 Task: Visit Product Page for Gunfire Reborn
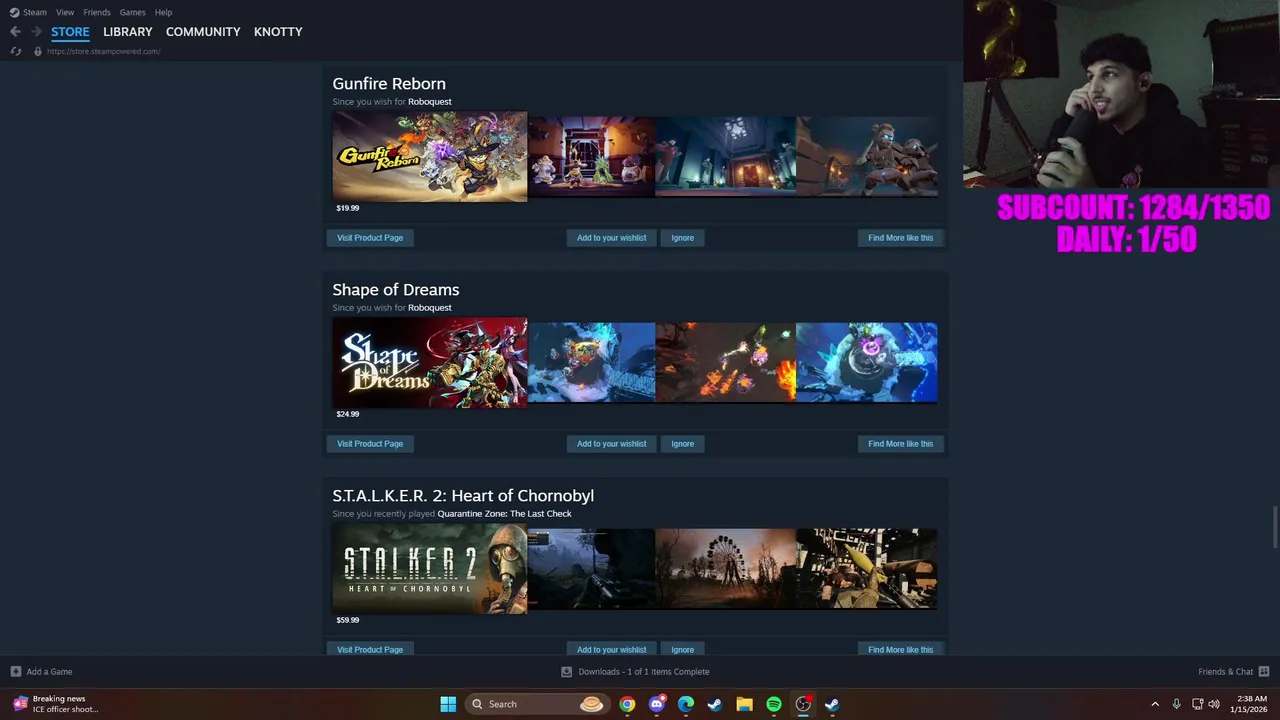370,238
